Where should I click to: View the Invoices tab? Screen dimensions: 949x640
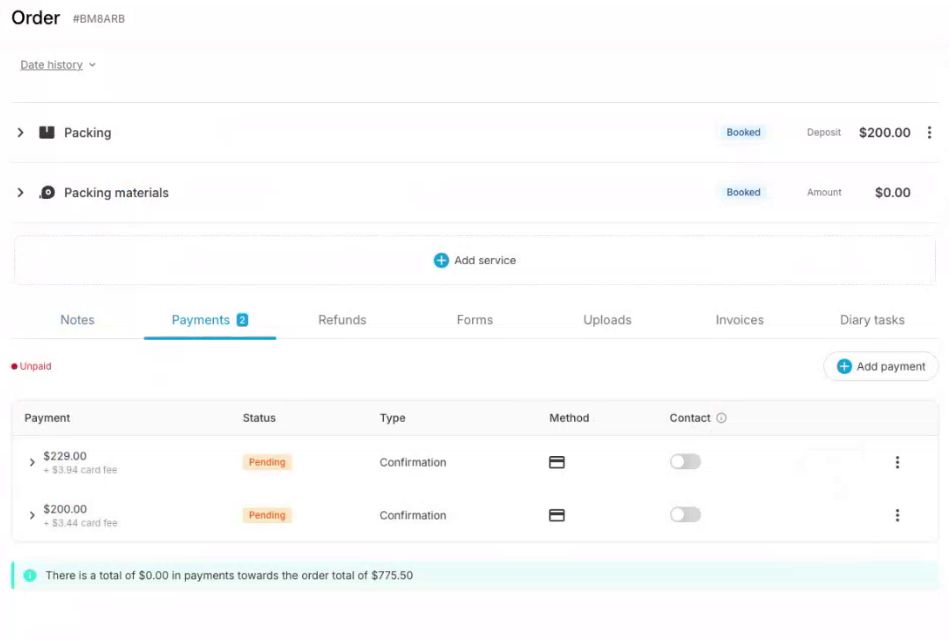(740, 320)
